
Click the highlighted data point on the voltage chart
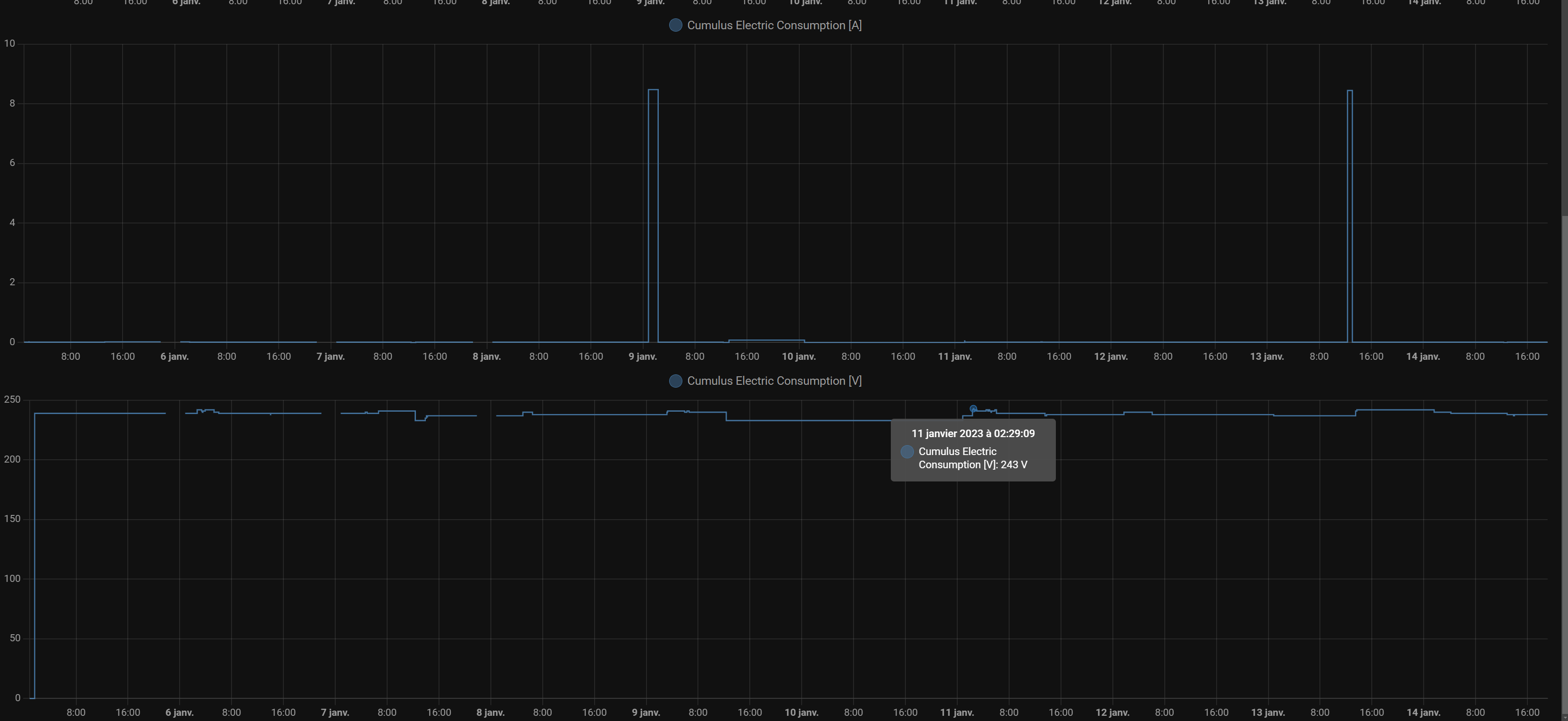coord(973,409)
